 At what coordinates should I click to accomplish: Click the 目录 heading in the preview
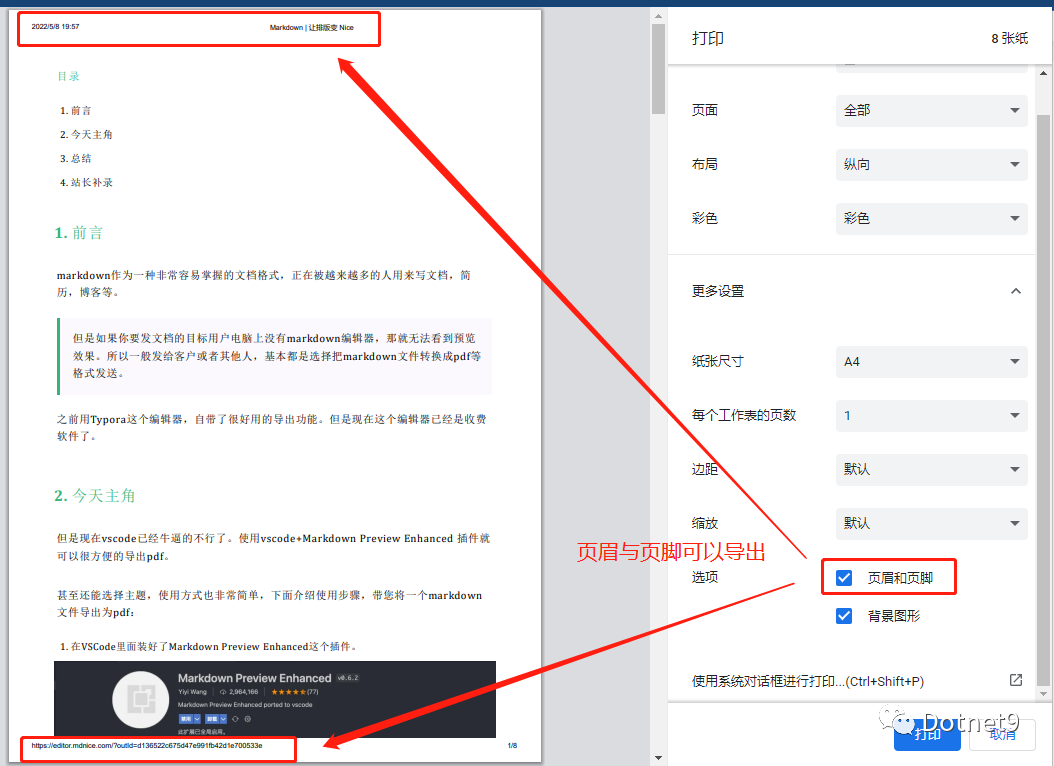[69, 76]
